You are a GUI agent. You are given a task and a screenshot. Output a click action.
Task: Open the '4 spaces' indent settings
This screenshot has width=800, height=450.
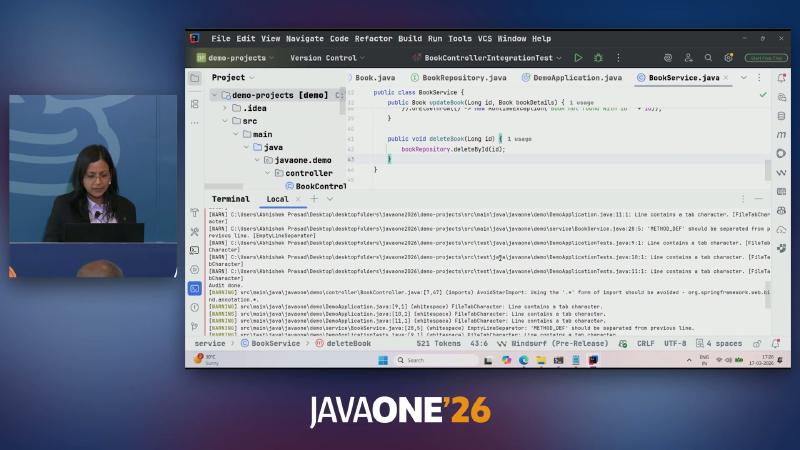pos(719,344)
